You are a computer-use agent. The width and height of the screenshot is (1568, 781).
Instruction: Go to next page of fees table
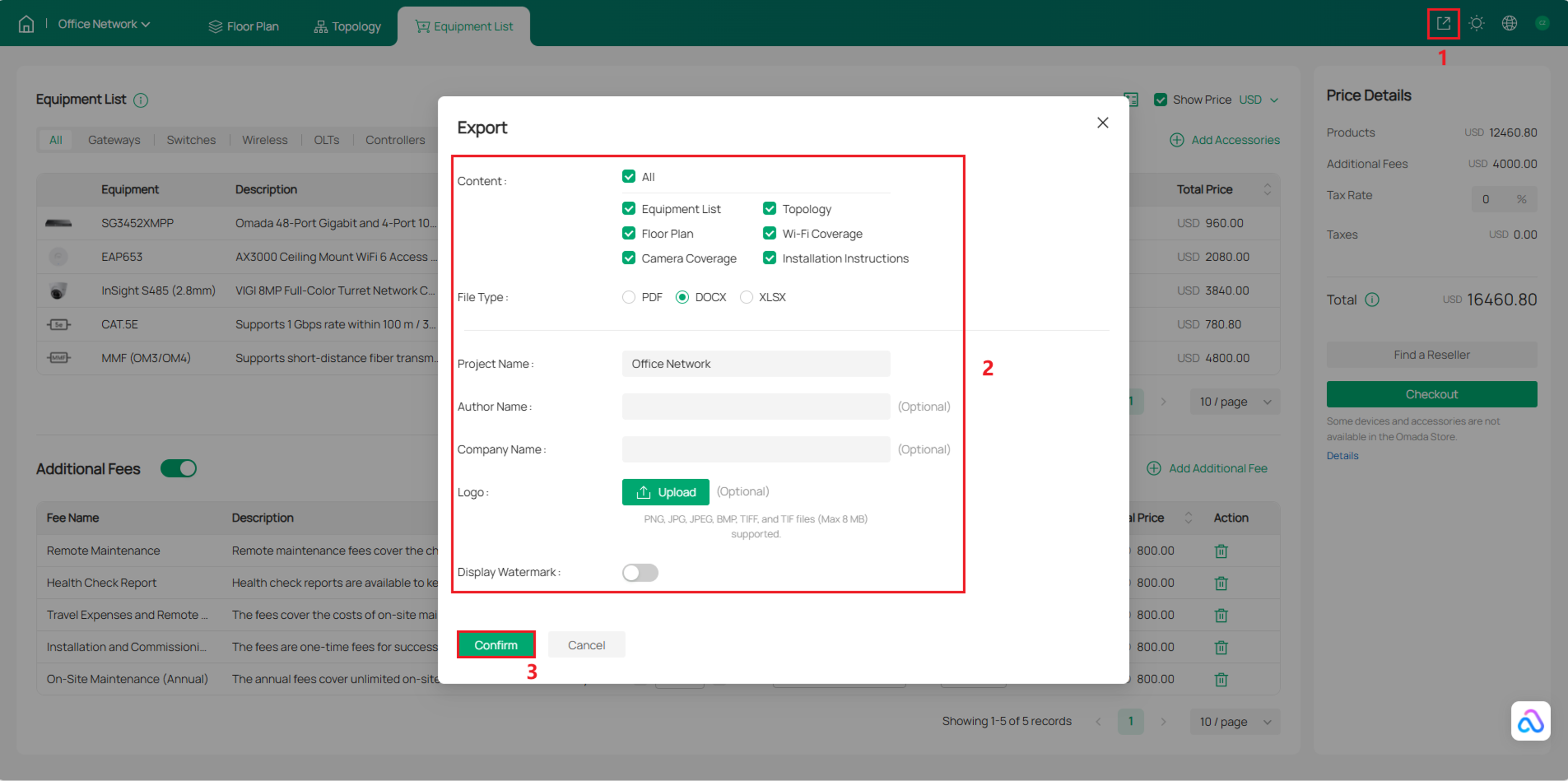[x=1163, y=722]
